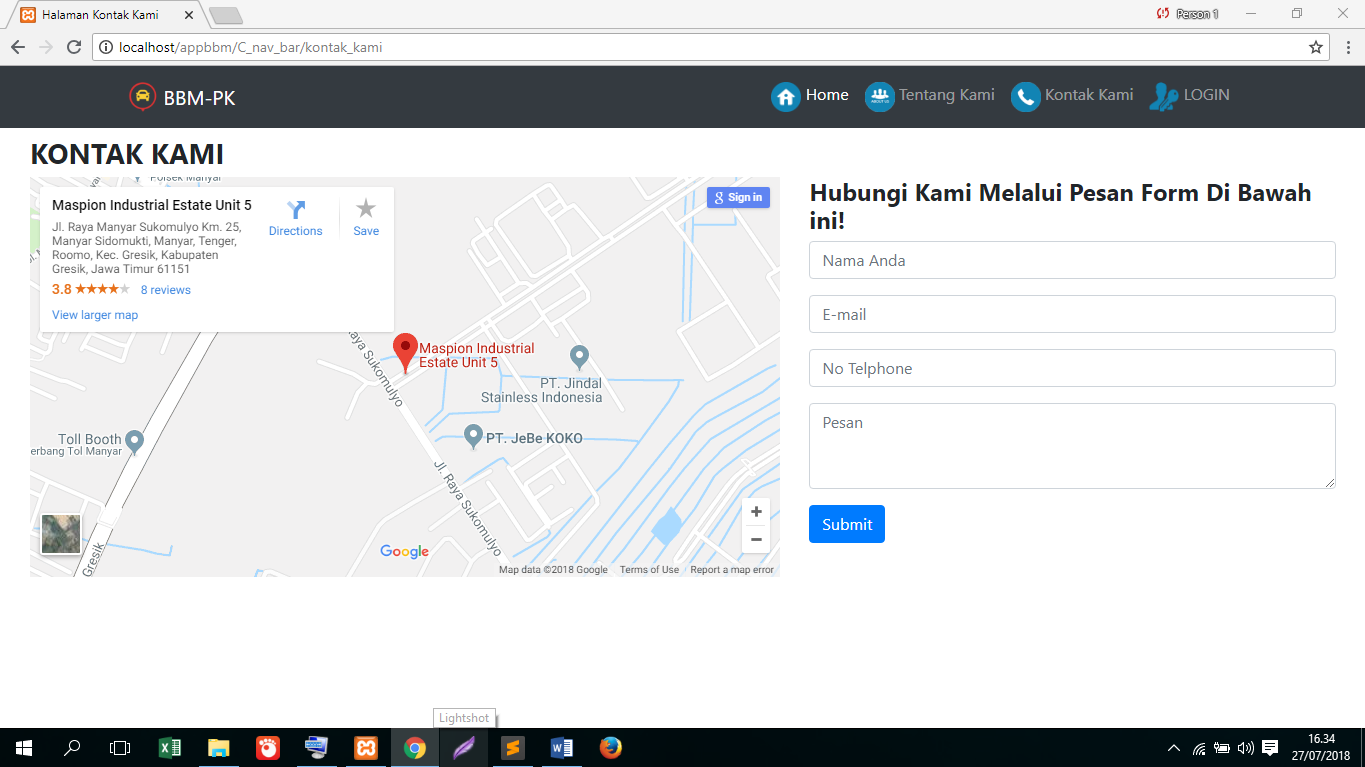The width and height of the screenshot is (1365, 767).
Task: Click View larger map link
Action: point(95,315)
